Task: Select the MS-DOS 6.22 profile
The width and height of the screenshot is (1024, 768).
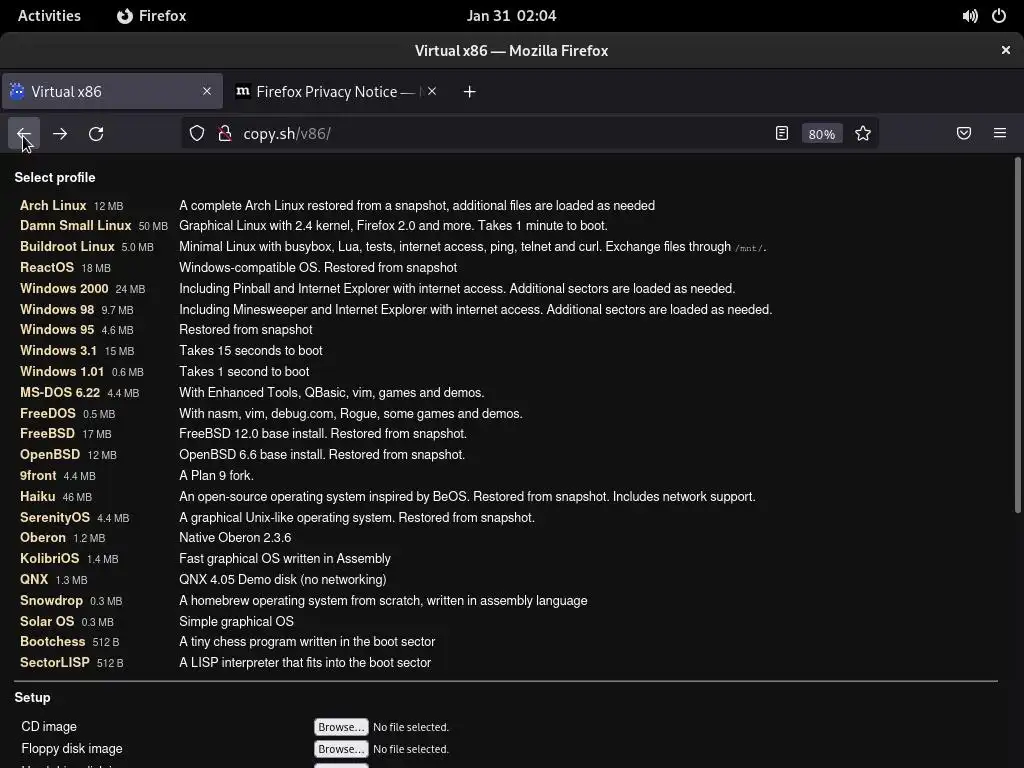Action: tap(60, 392)
